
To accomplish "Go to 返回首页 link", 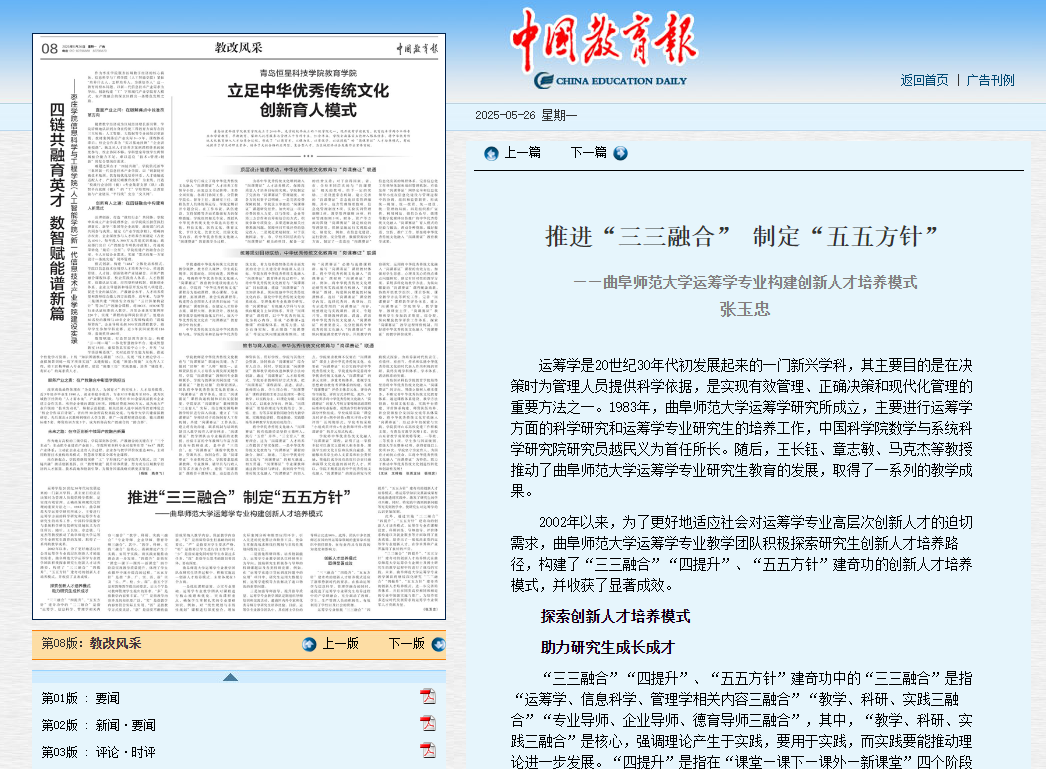I will pyautogui.click(x=924, y=80).
